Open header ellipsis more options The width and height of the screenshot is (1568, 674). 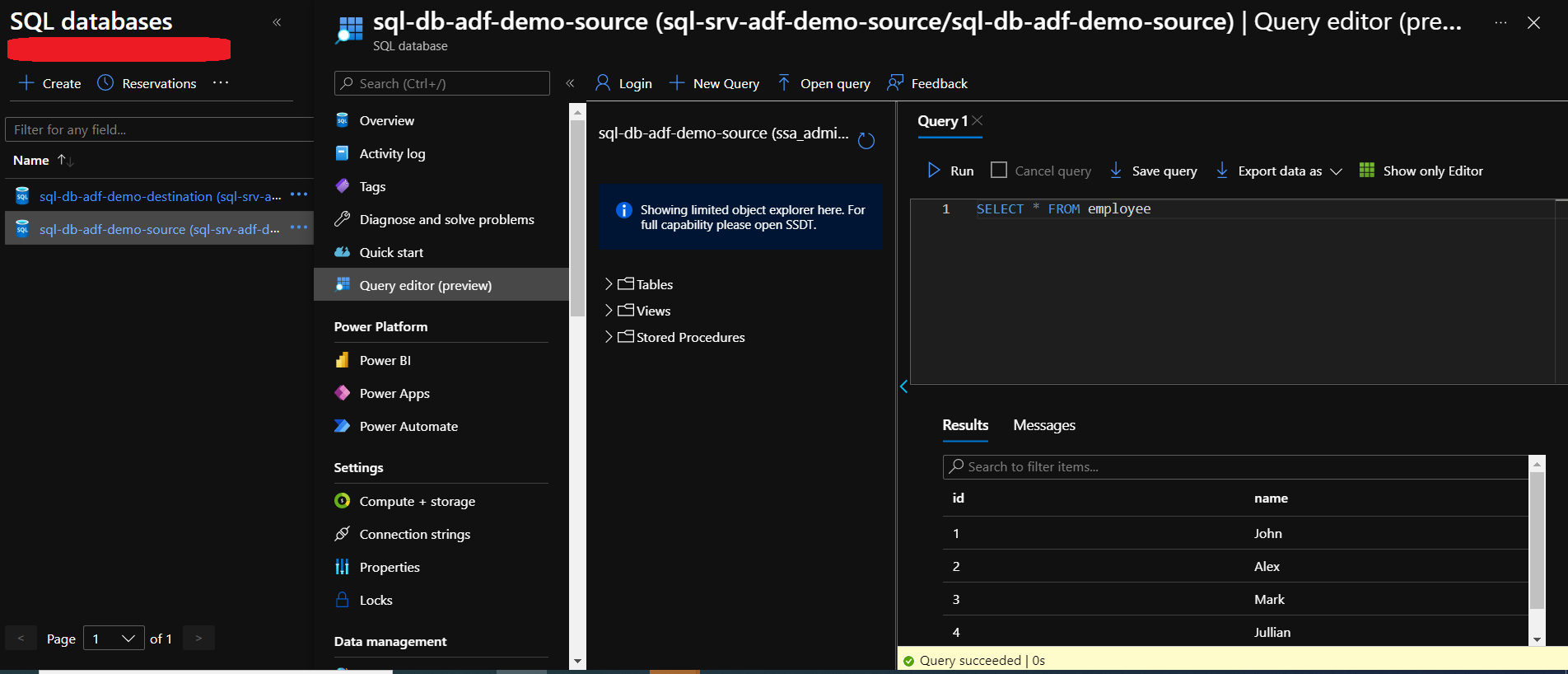pos(1500,22)
